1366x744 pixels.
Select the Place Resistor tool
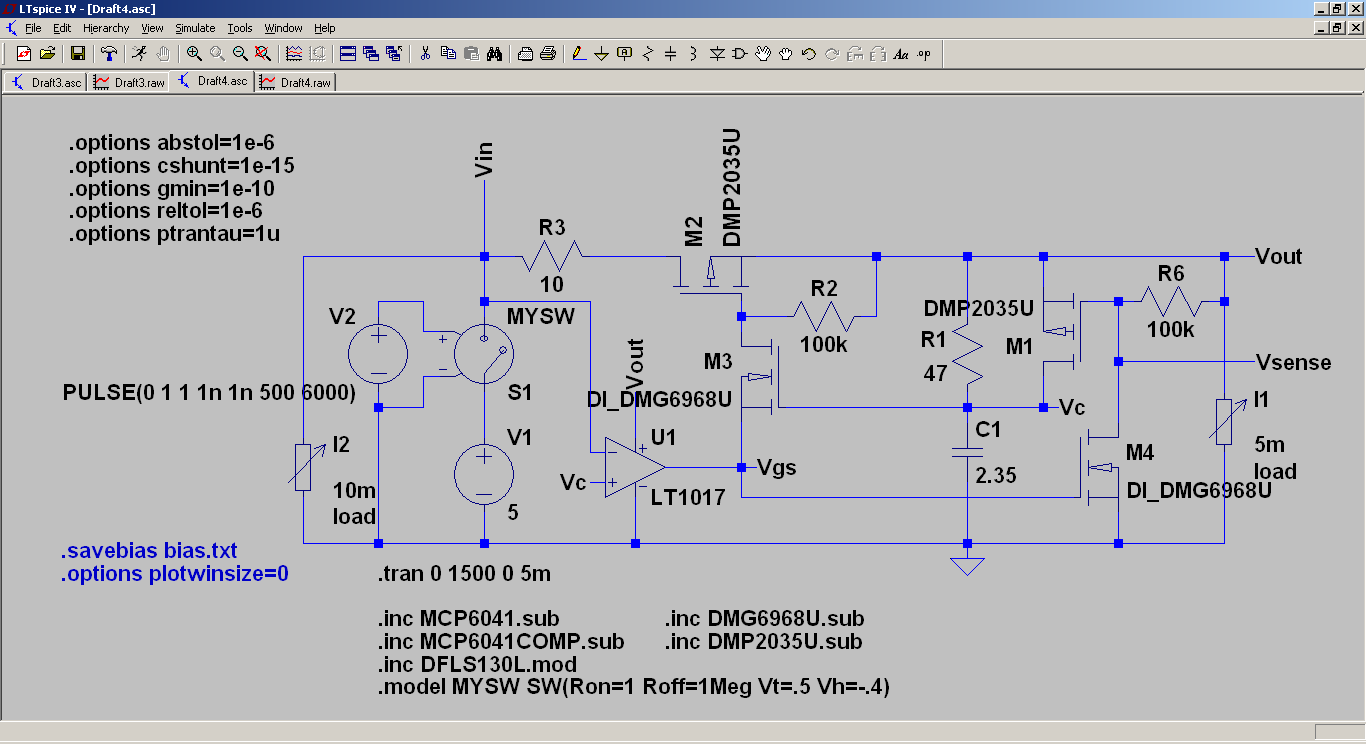click(x=648, y=53)
